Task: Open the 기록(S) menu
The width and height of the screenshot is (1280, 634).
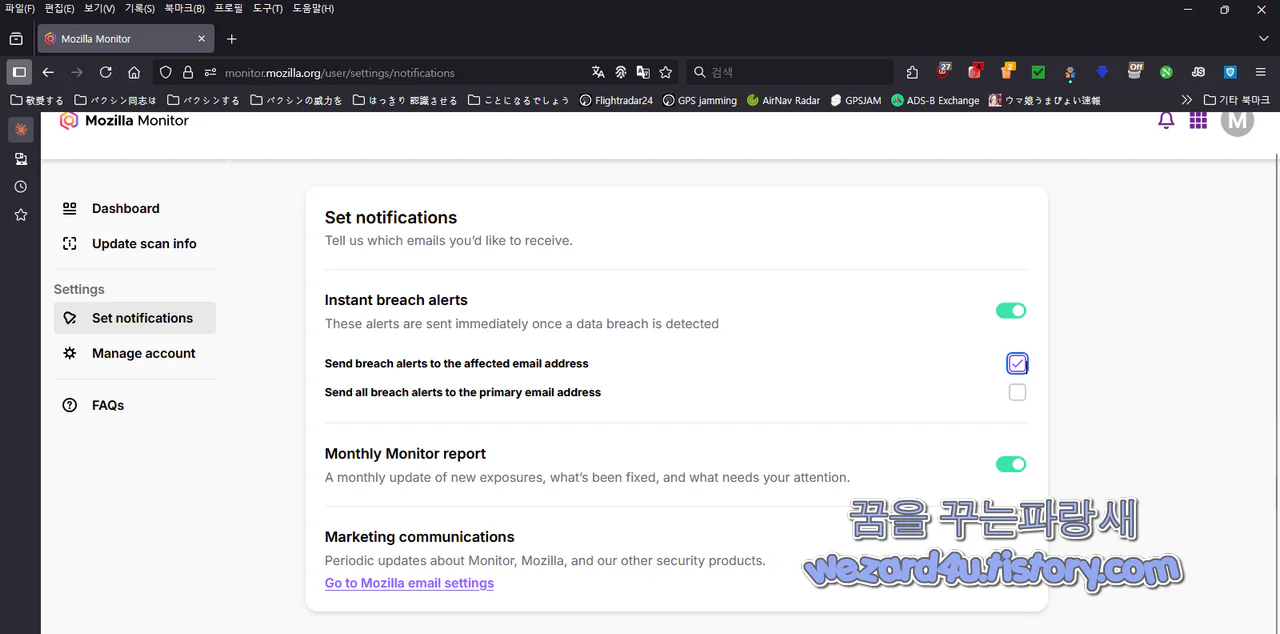Action: [x=139, y=9]
